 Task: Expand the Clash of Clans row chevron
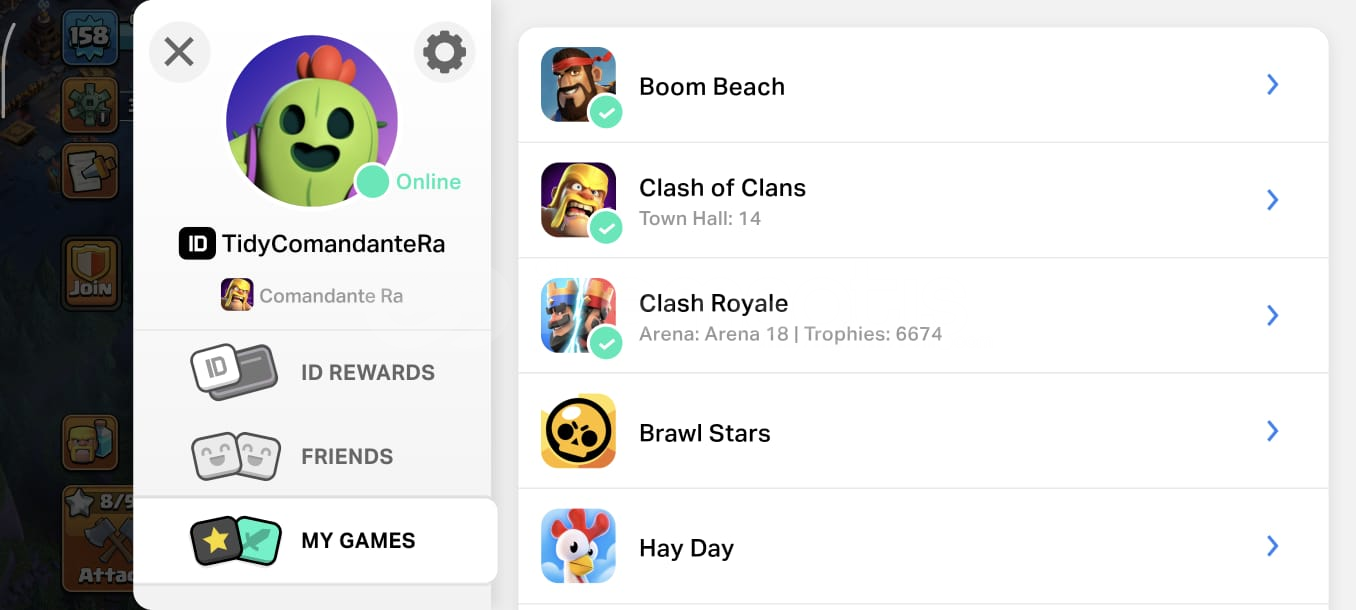tap(1272, 200)
